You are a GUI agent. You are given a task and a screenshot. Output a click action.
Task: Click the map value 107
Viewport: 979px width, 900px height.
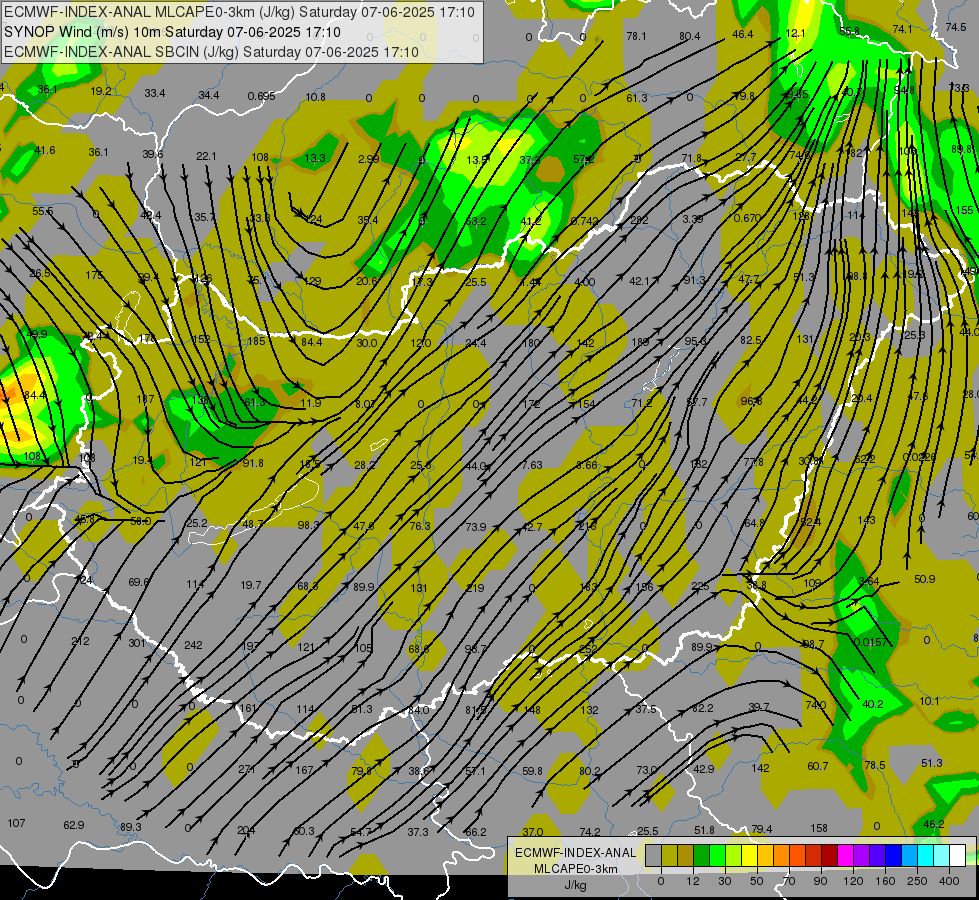[16, 823]
